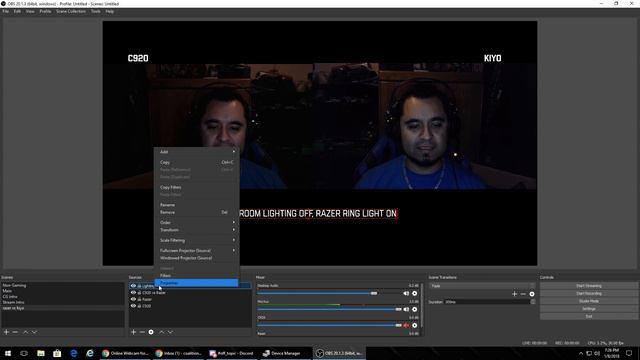This screenshot has width=640, height=360.
Task: Click lock icon on C920 source
Action: coord(139,306)
